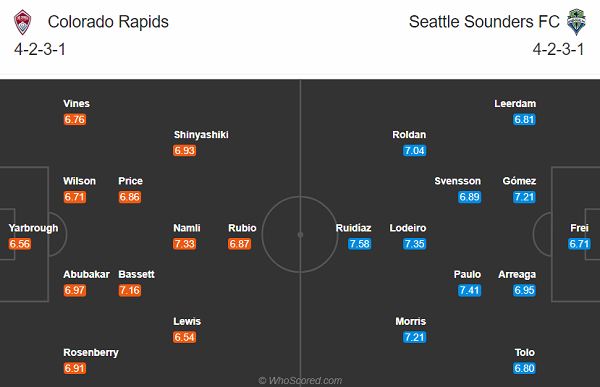600x387 pixels.
Task: Open the Colorado Rapids team name
Action: point(108,22)
